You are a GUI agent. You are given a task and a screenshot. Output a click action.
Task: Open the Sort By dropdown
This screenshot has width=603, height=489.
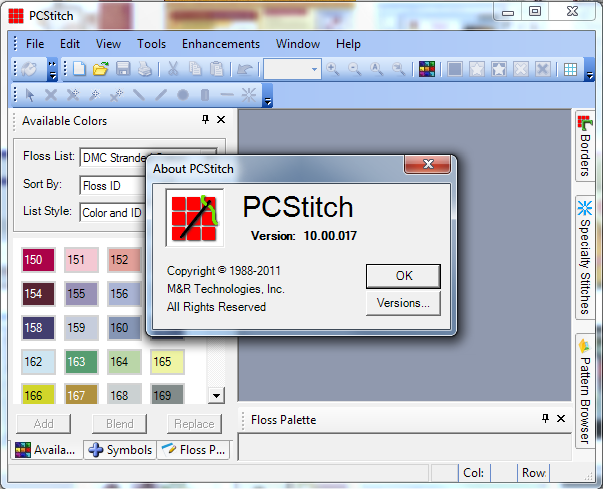(x=113, y=185)
